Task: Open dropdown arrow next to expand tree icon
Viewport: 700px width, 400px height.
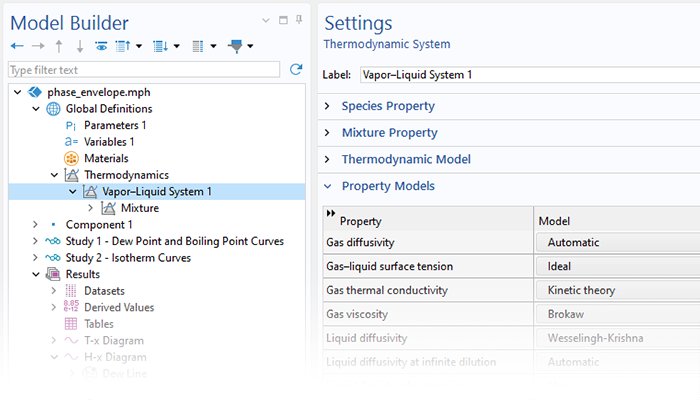Action: point(176,46)
